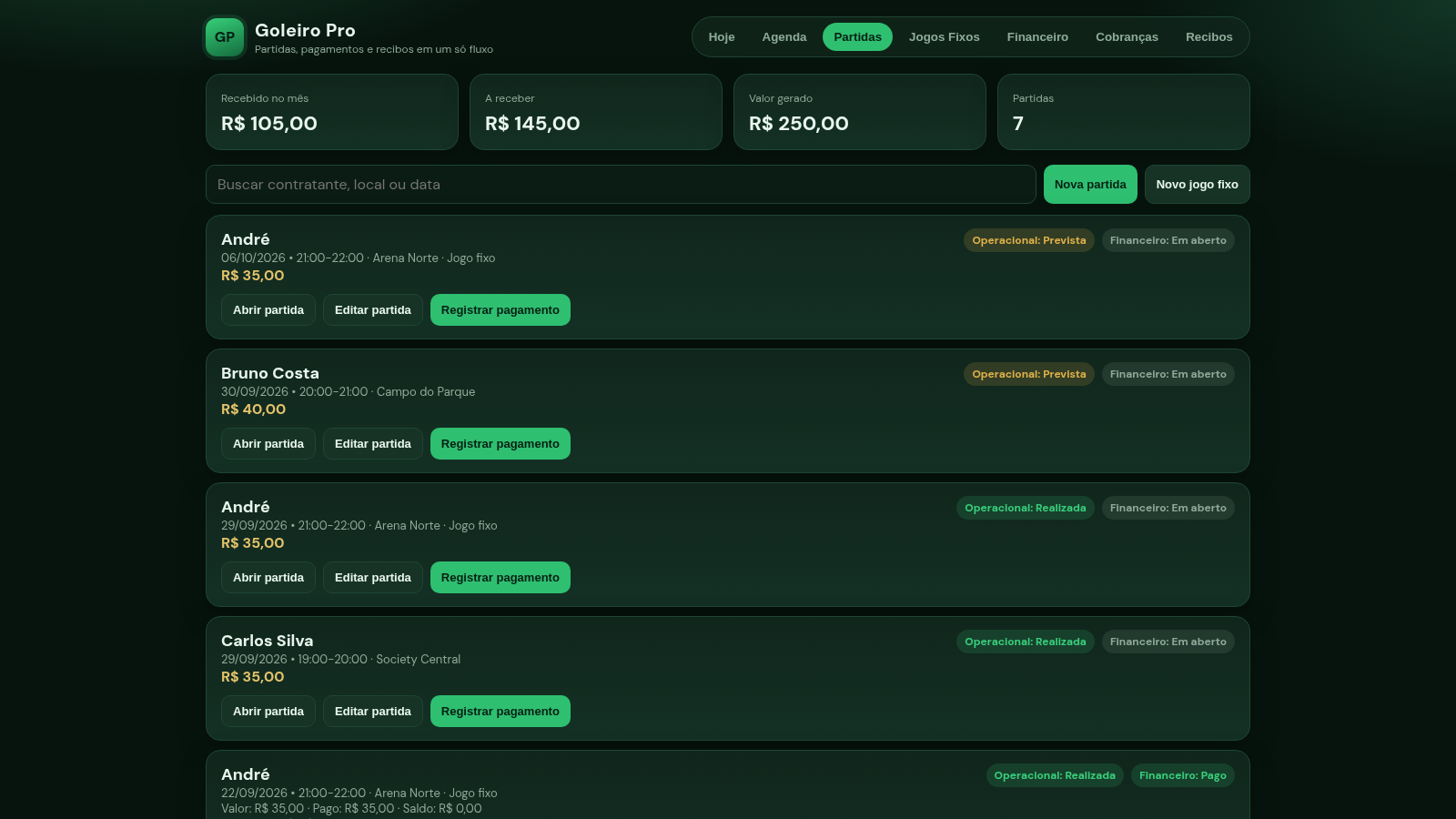Click the GP logo icon
The height and width of the screenshot is (819, 1456).
(225, 37)
